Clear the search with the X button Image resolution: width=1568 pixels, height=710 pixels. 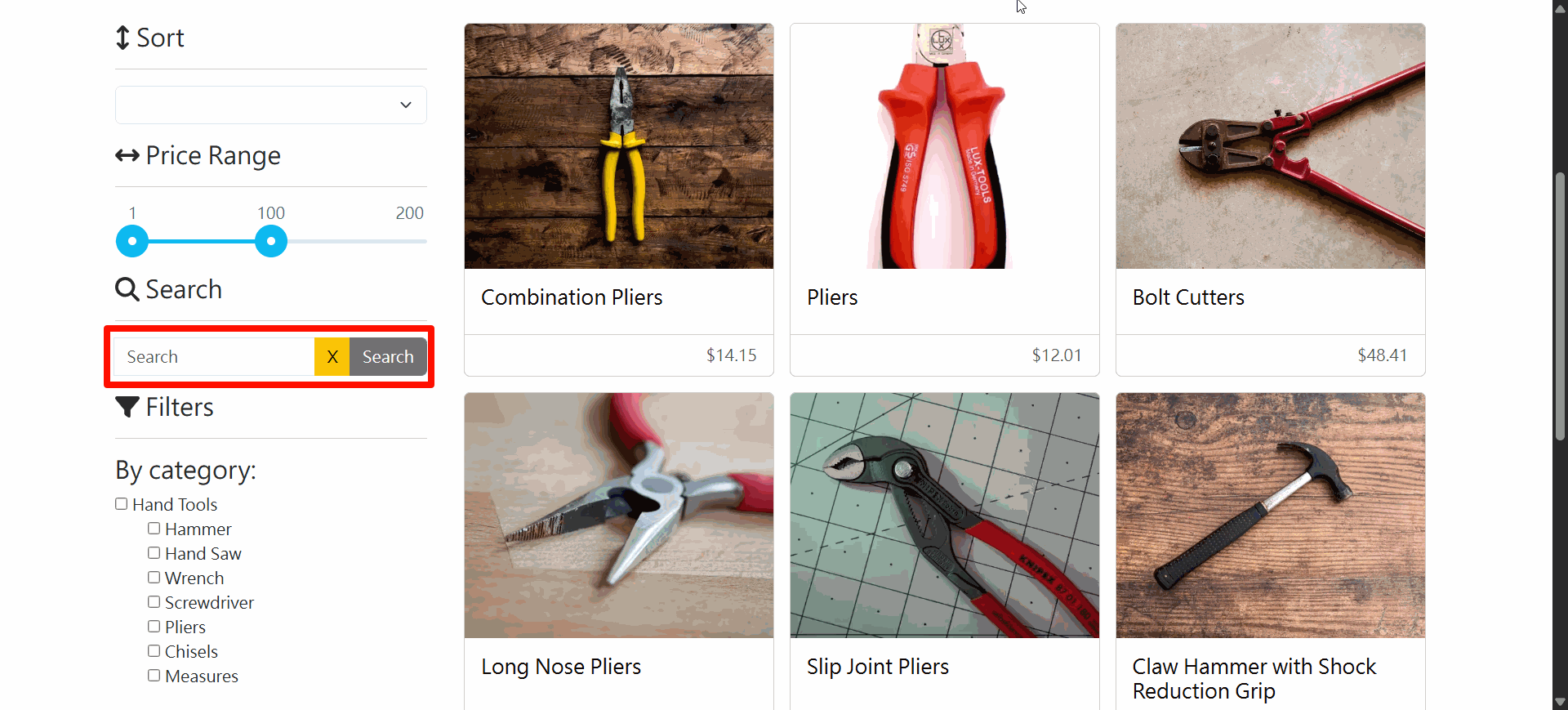click(332, 357)
